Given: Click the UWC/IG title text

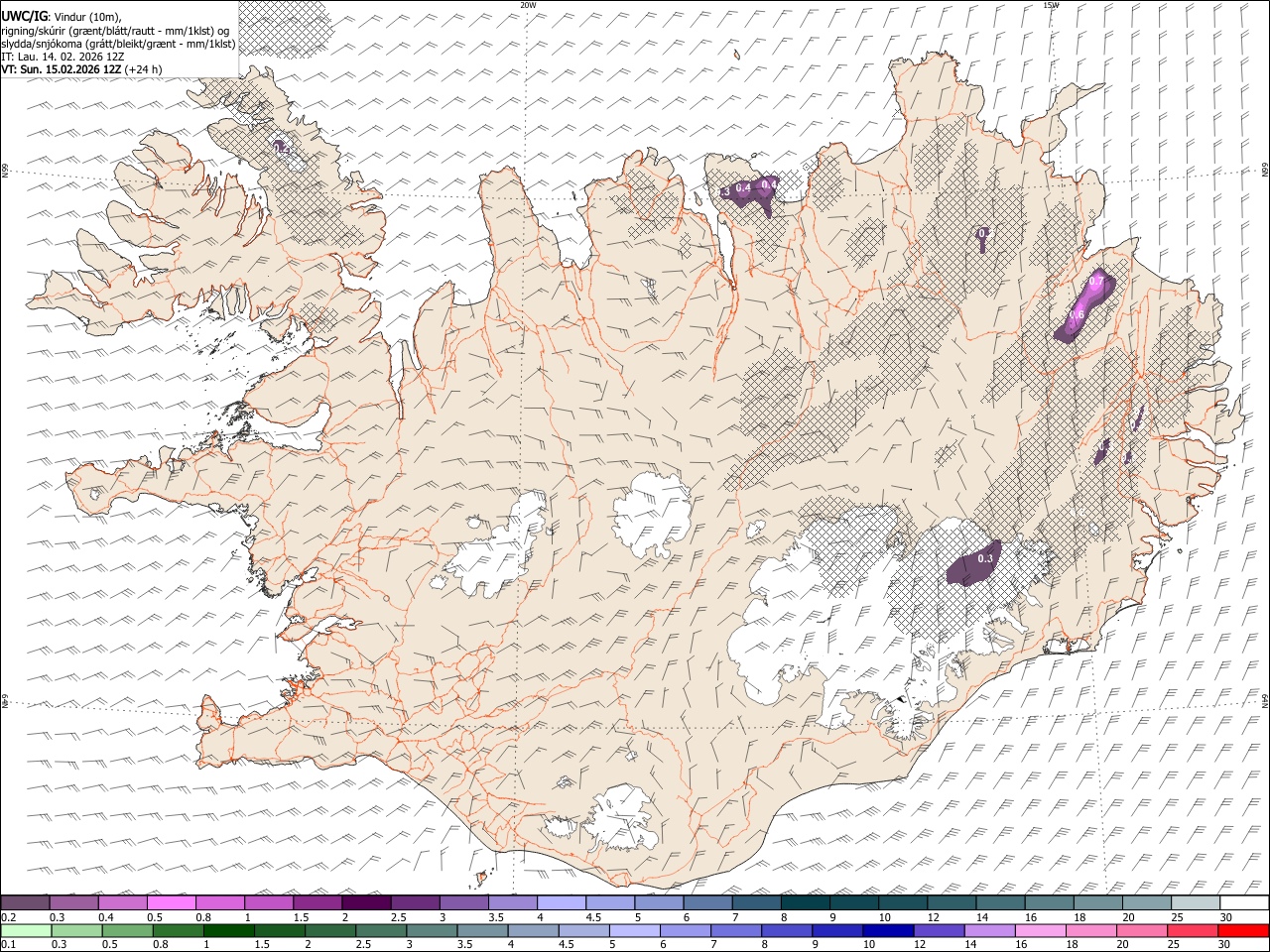Looking at the screenshot, I should click(x=23, y=16).
